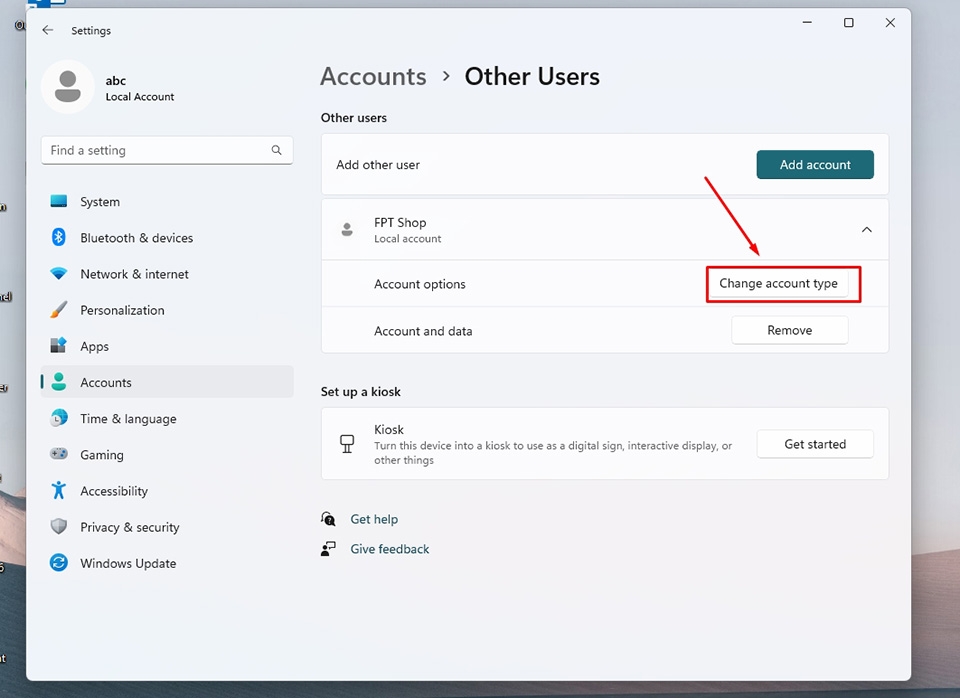Select the Apps icon in sidebar
Viewport: 960px width, 698px height.
click(x=59, y=345)
